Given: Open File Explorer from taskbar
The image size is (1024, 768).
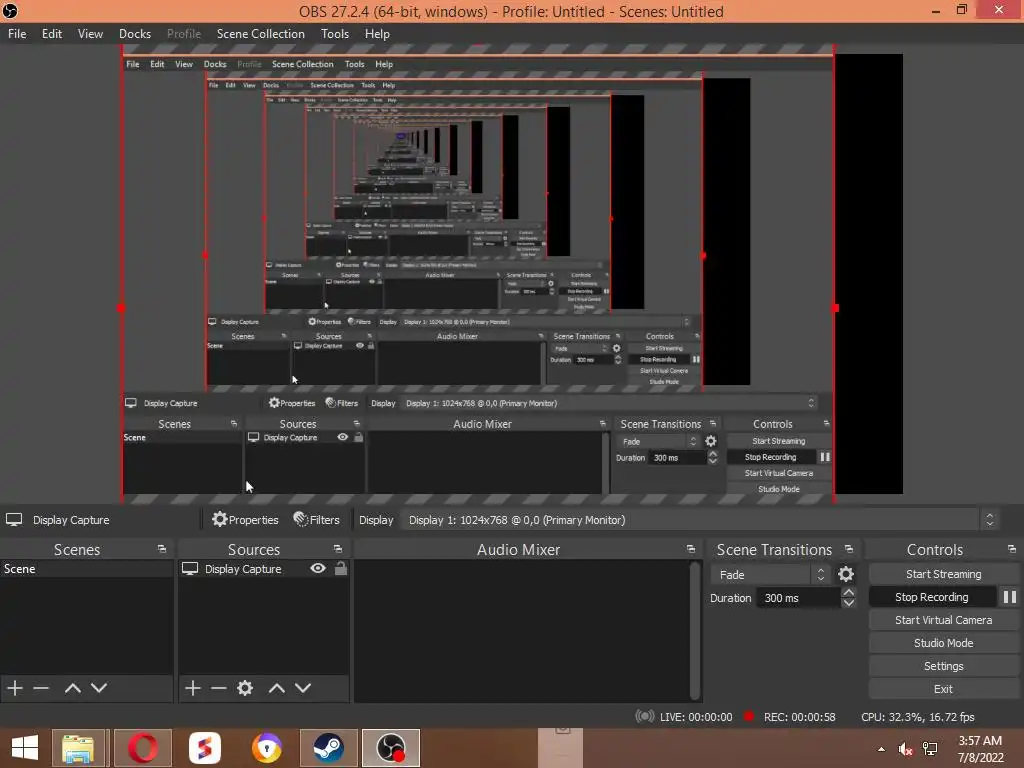Looking at the screenshot, I should [x=78, y=748].
